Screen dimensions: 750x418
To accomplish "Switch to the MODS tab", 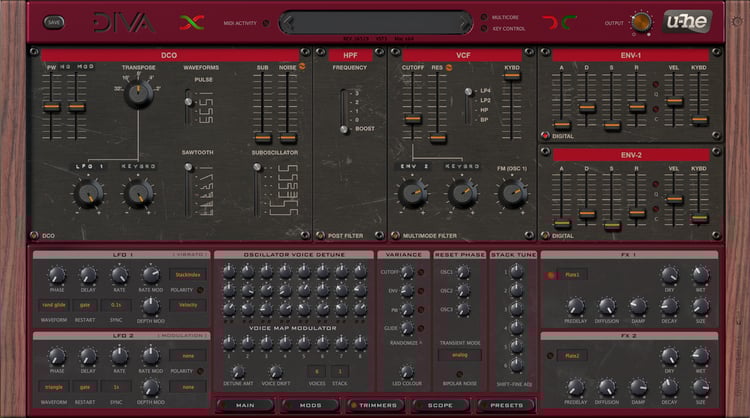I will (311, 405).
